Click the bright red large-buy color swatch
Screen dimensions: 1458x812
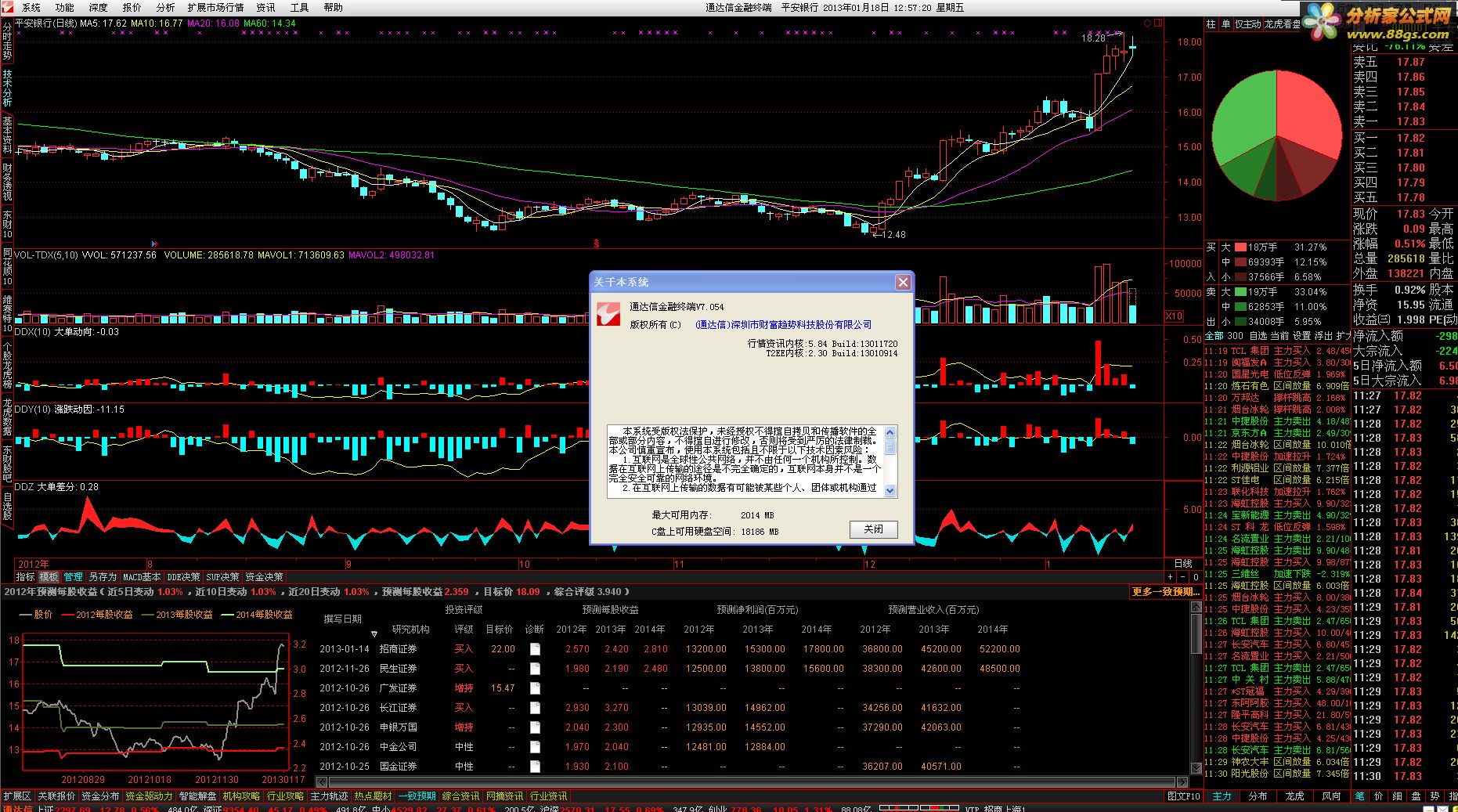(1241, 247)
